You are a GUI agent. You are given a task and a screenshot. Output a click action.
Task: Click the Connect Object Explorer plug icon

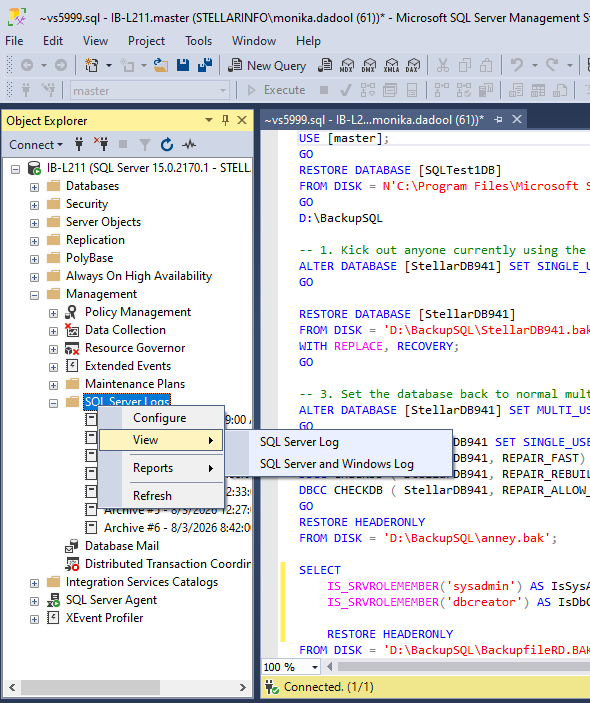(79, 144)
